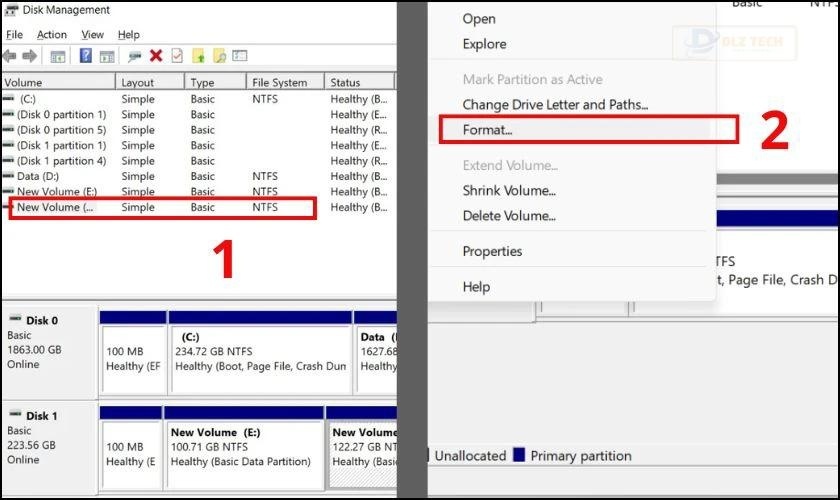Open the File menu

pyautogui.click(x=14, y=35)
